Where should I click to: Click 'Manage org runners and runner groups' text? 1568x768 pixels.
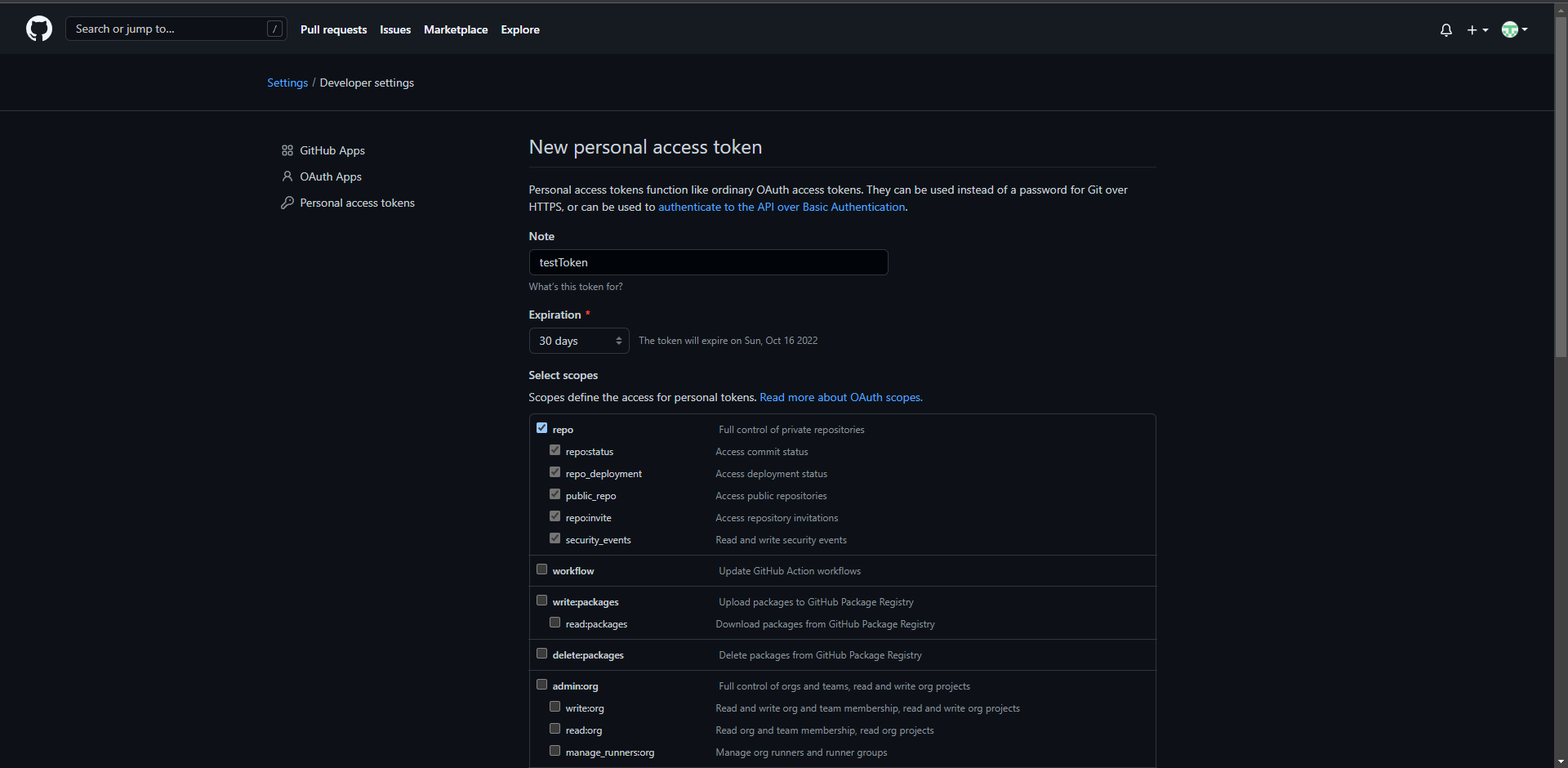801,752
